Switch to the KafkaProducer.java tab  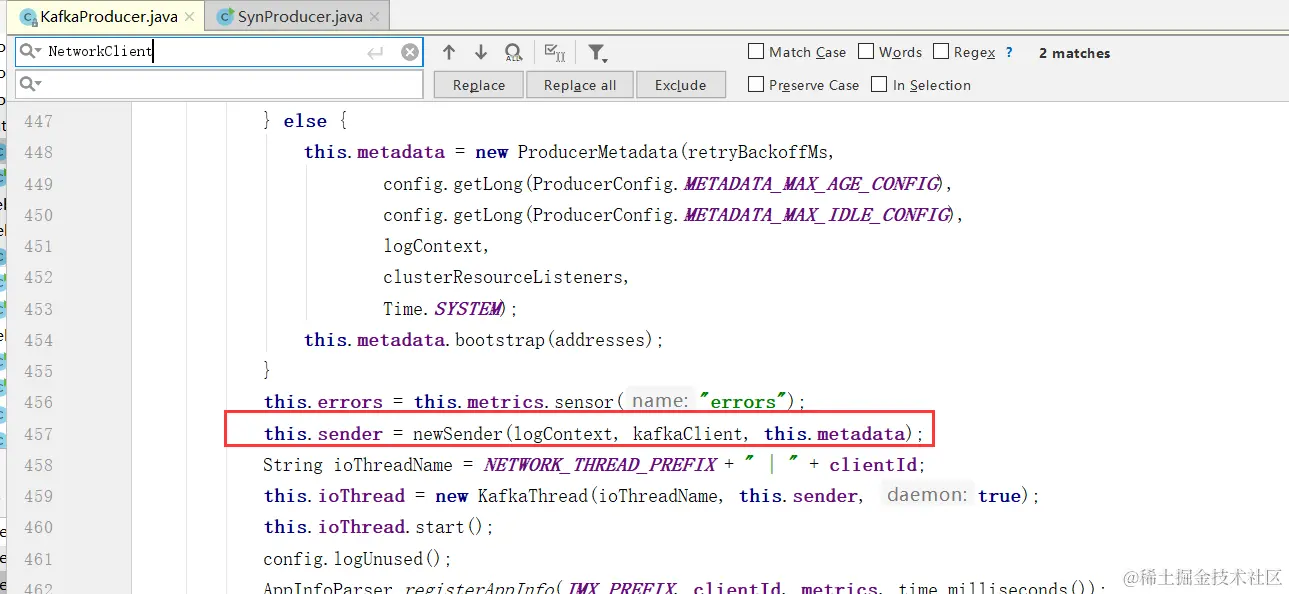click(x=108, y=17)
